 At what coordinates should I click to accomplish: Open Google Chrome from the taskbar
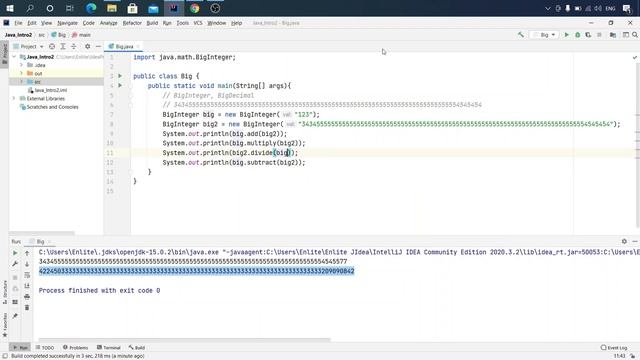[x=195, y=8]
